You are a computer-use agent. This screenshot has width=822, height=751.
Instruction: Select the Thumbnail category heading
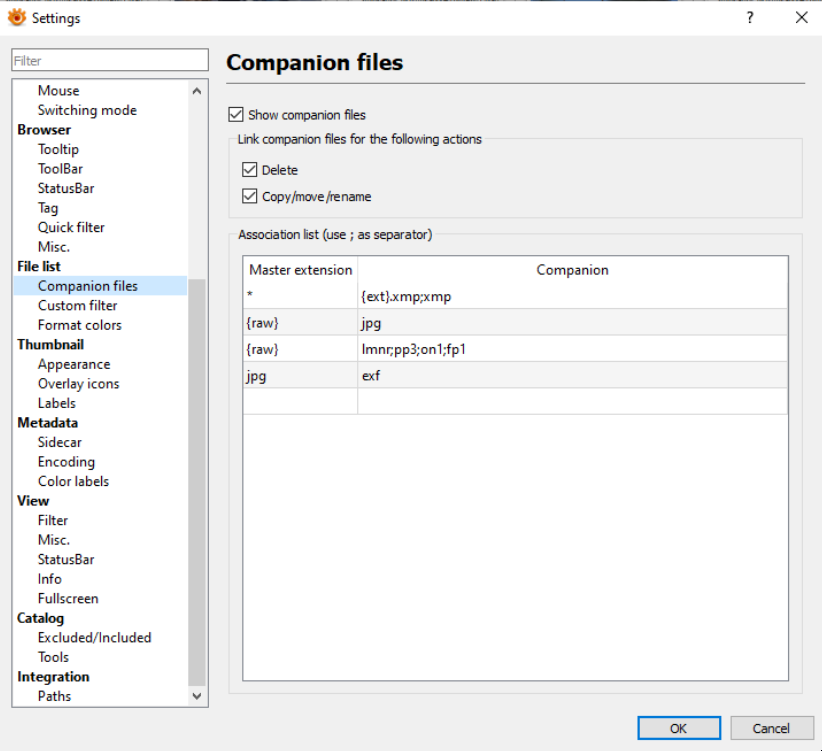point(50,344)
